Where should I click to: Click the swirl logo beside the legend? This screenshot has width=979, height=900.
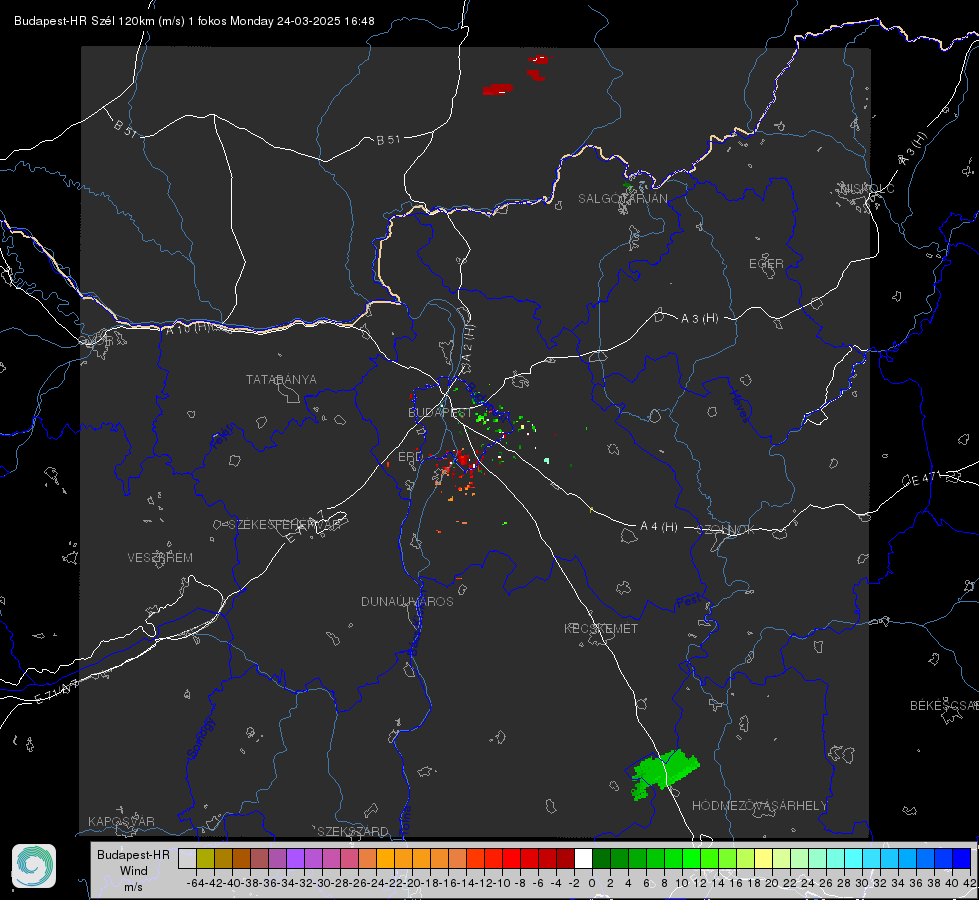tap(34, 866)
